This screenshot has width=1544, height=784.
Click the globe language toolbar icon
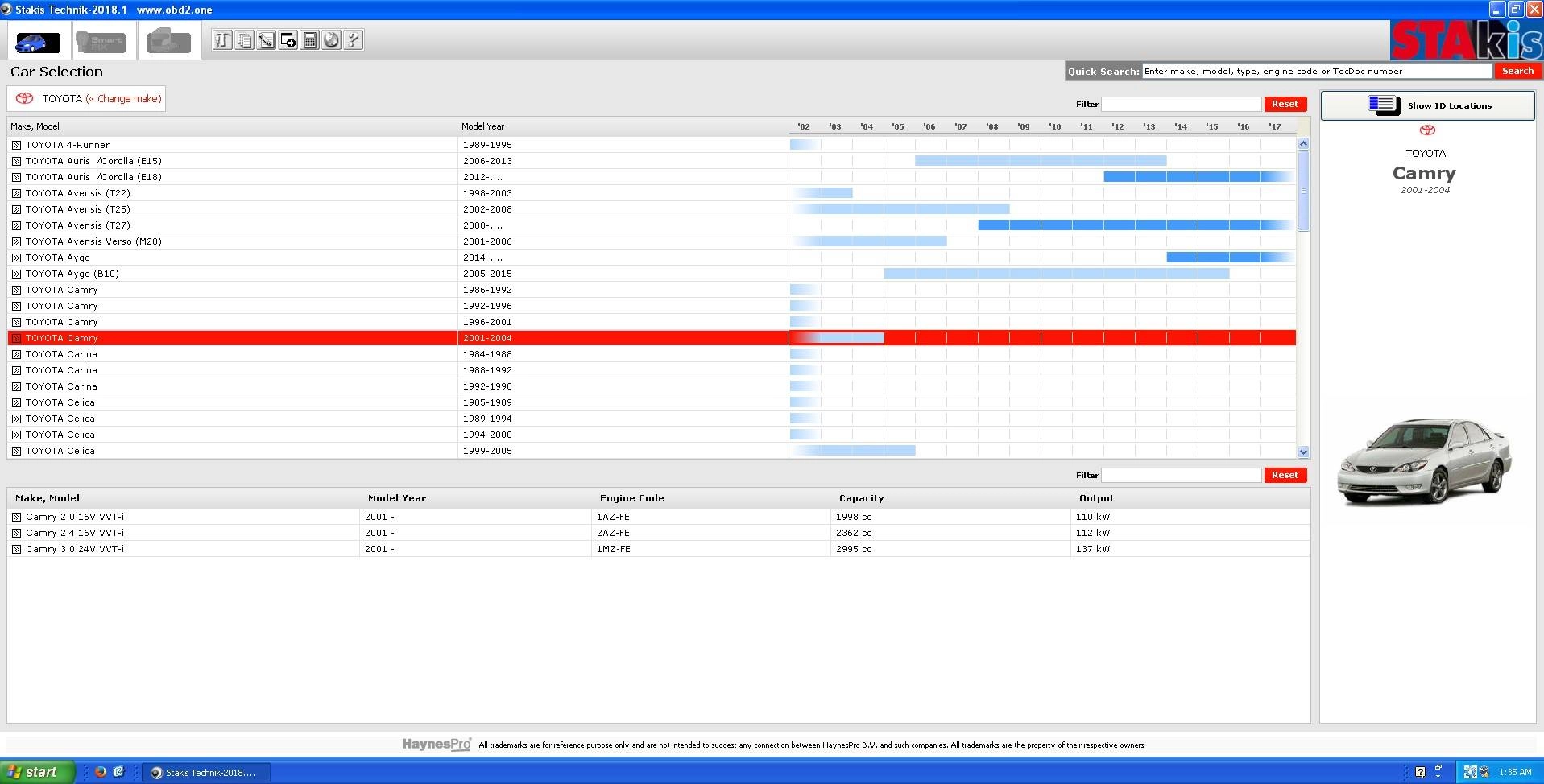(332, 40)
